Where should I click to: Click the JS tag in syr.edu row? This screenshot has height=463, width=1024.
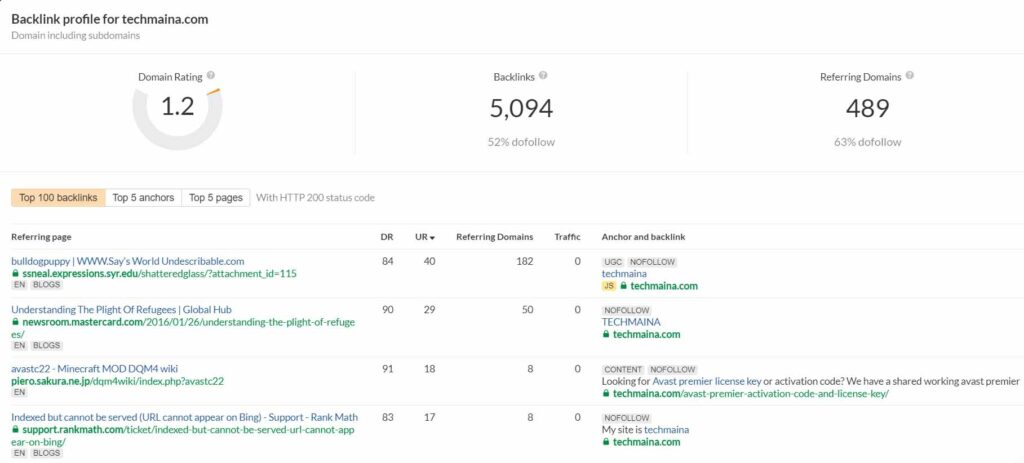click(609, 286)
